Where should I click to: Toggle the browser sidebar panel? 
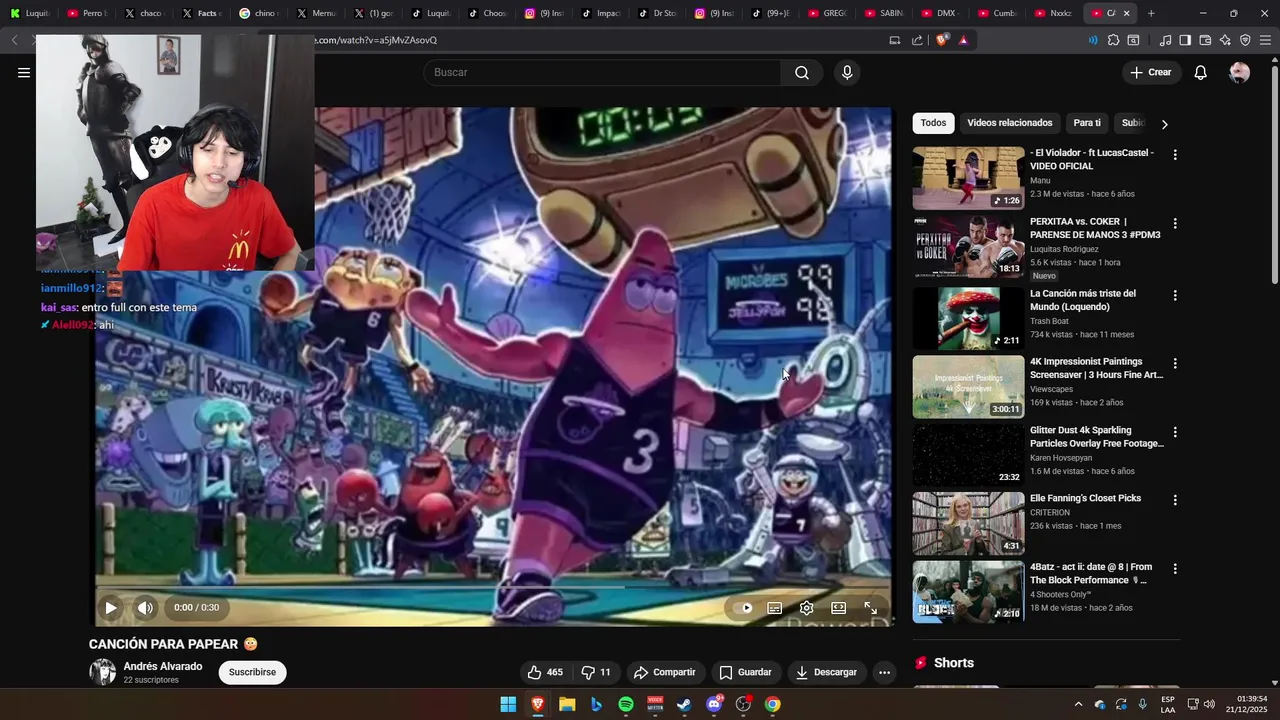point(1185,40)
